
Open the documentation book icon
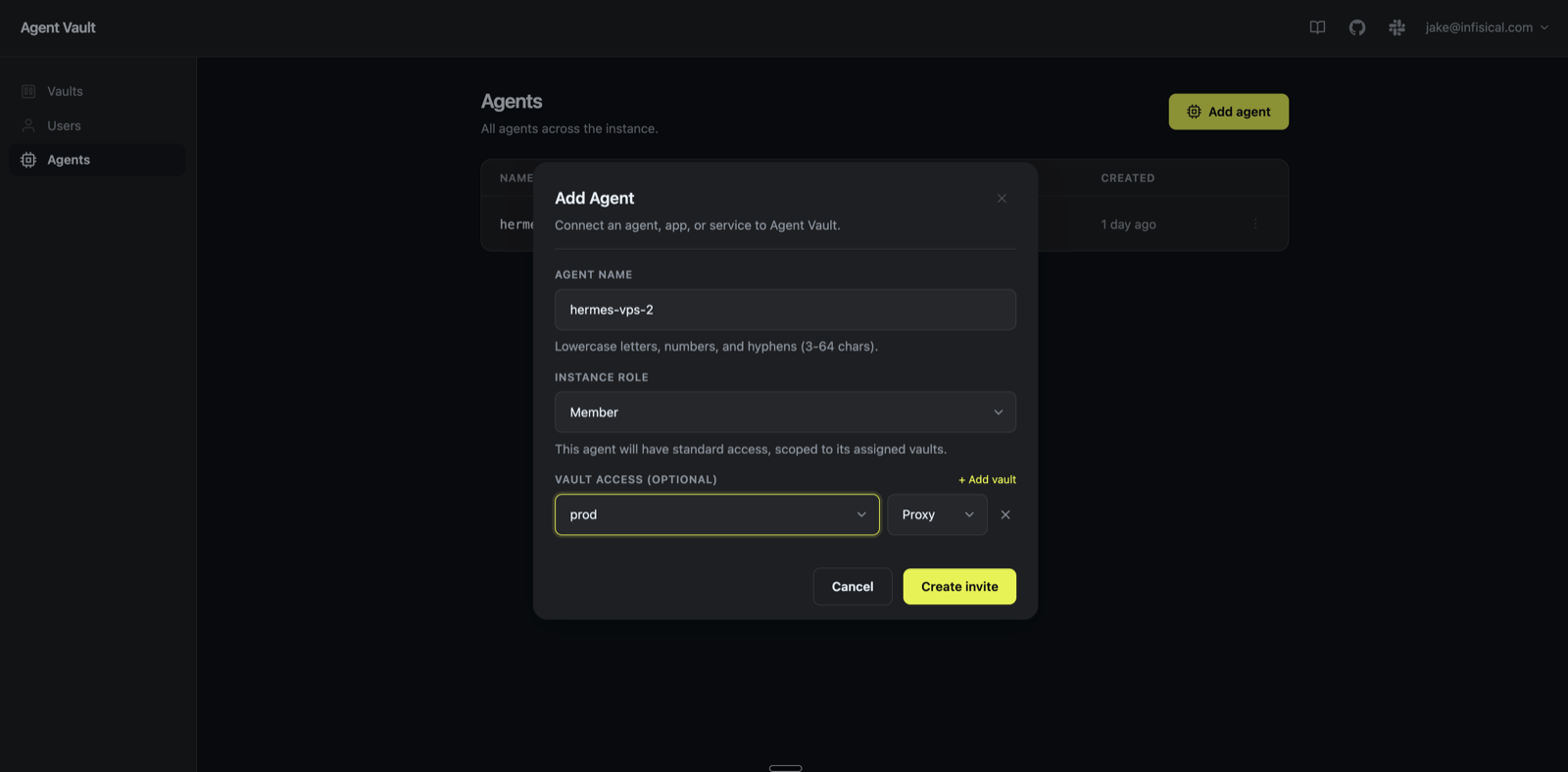tap(1317, 27)
